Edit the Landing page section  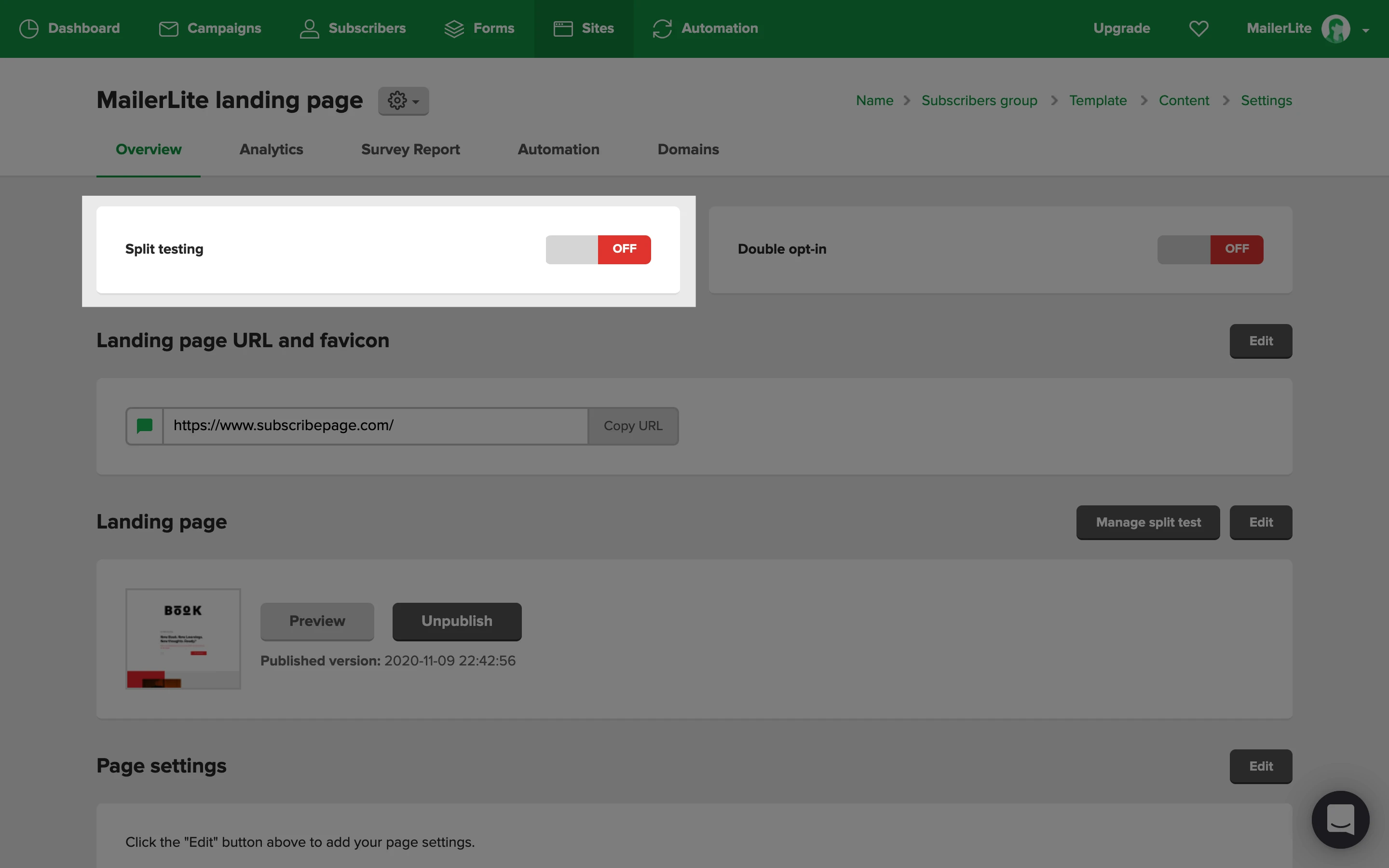(x=1260, y=522)
